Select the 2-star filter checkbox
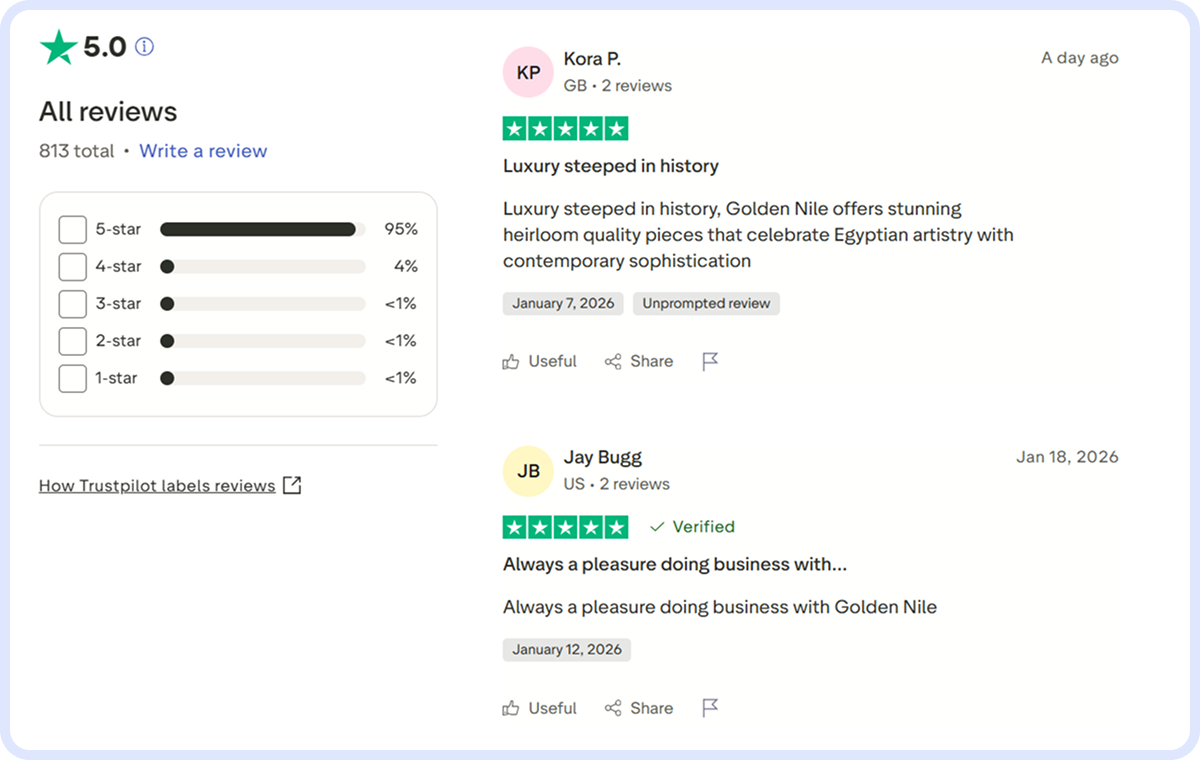 pyautogui.click(x=73, y=341)
